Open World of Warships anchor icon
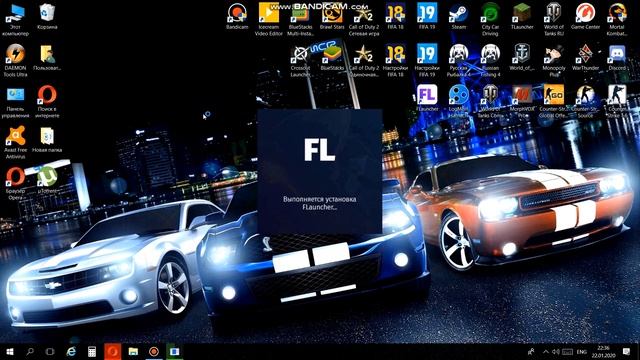This screenshot has width=640, height=360. pyautogui.click(x=522, y=58)
